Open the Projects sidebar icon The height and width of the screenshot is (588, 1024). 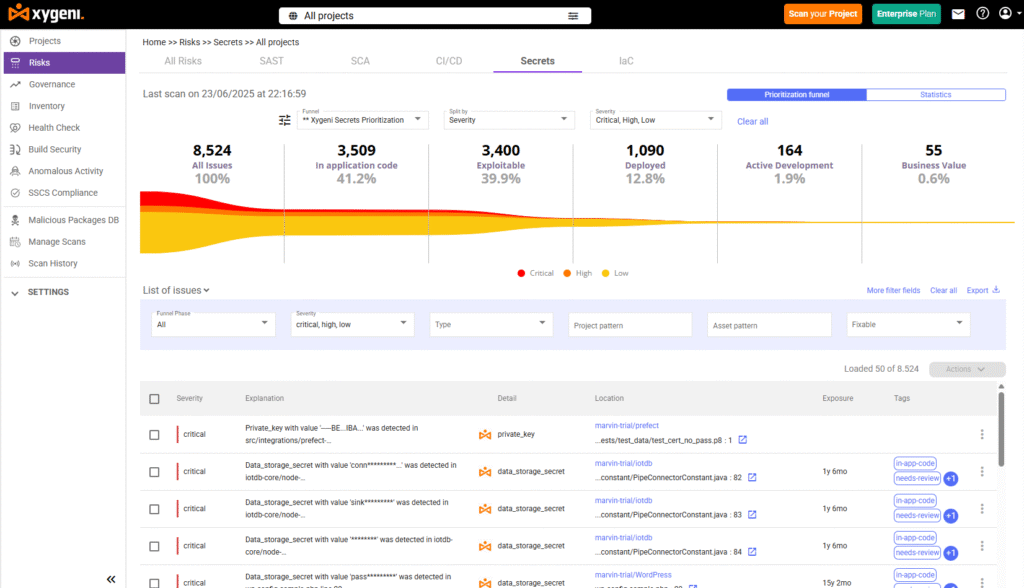tap(15, 41)
